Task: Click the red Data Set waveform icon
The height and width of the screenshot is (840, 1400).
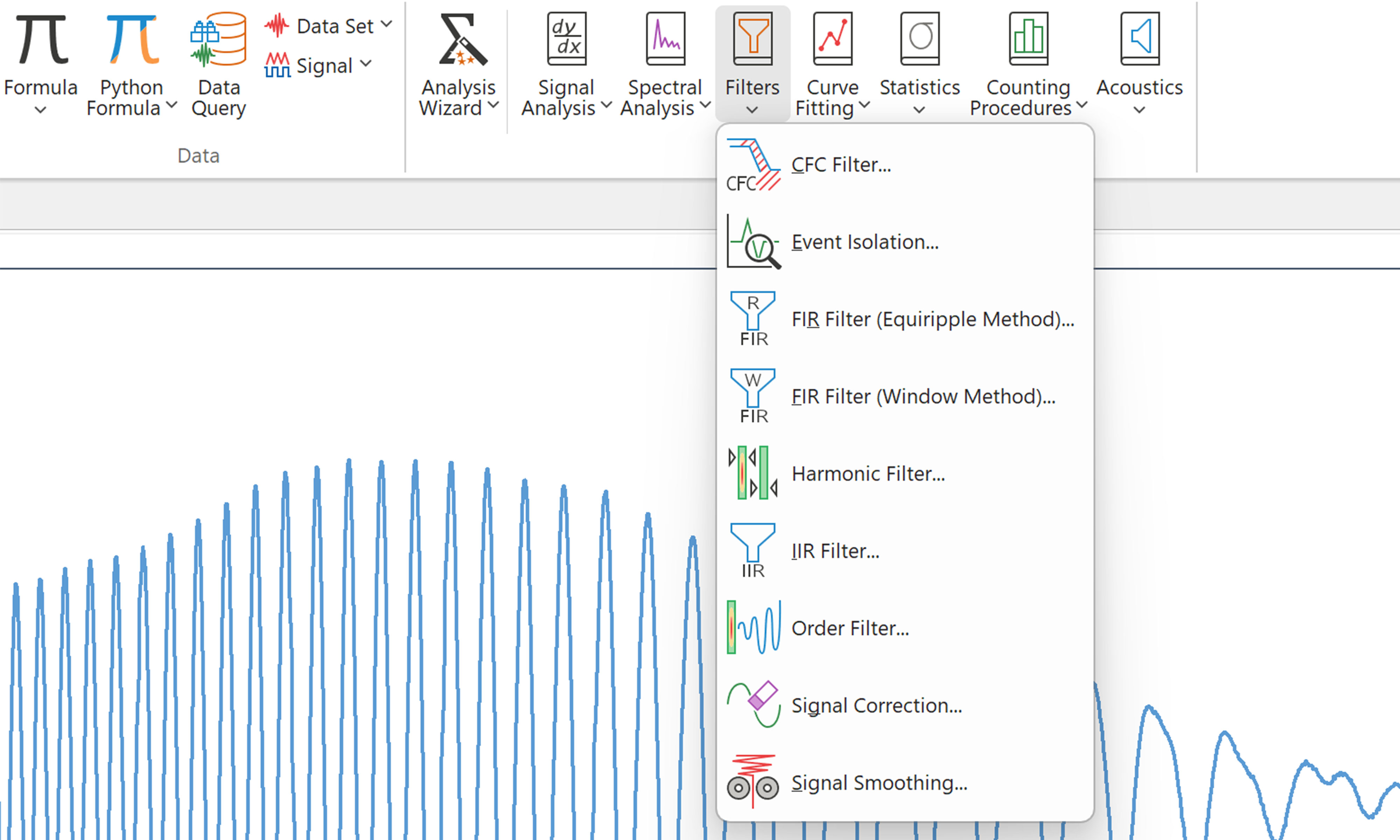Action: [x=276, y=26]
